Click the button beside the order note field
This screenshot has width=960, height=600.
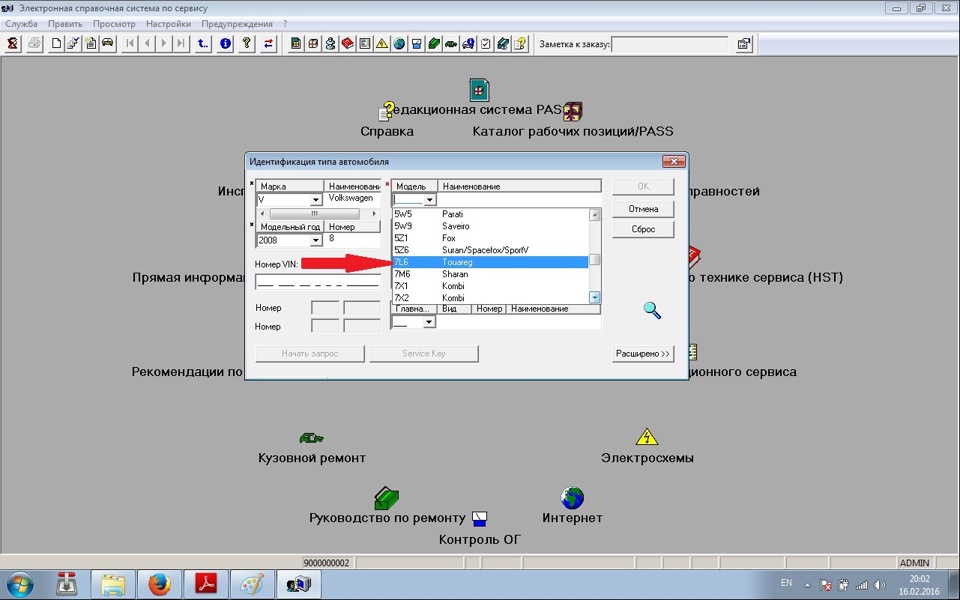[744, 43]
